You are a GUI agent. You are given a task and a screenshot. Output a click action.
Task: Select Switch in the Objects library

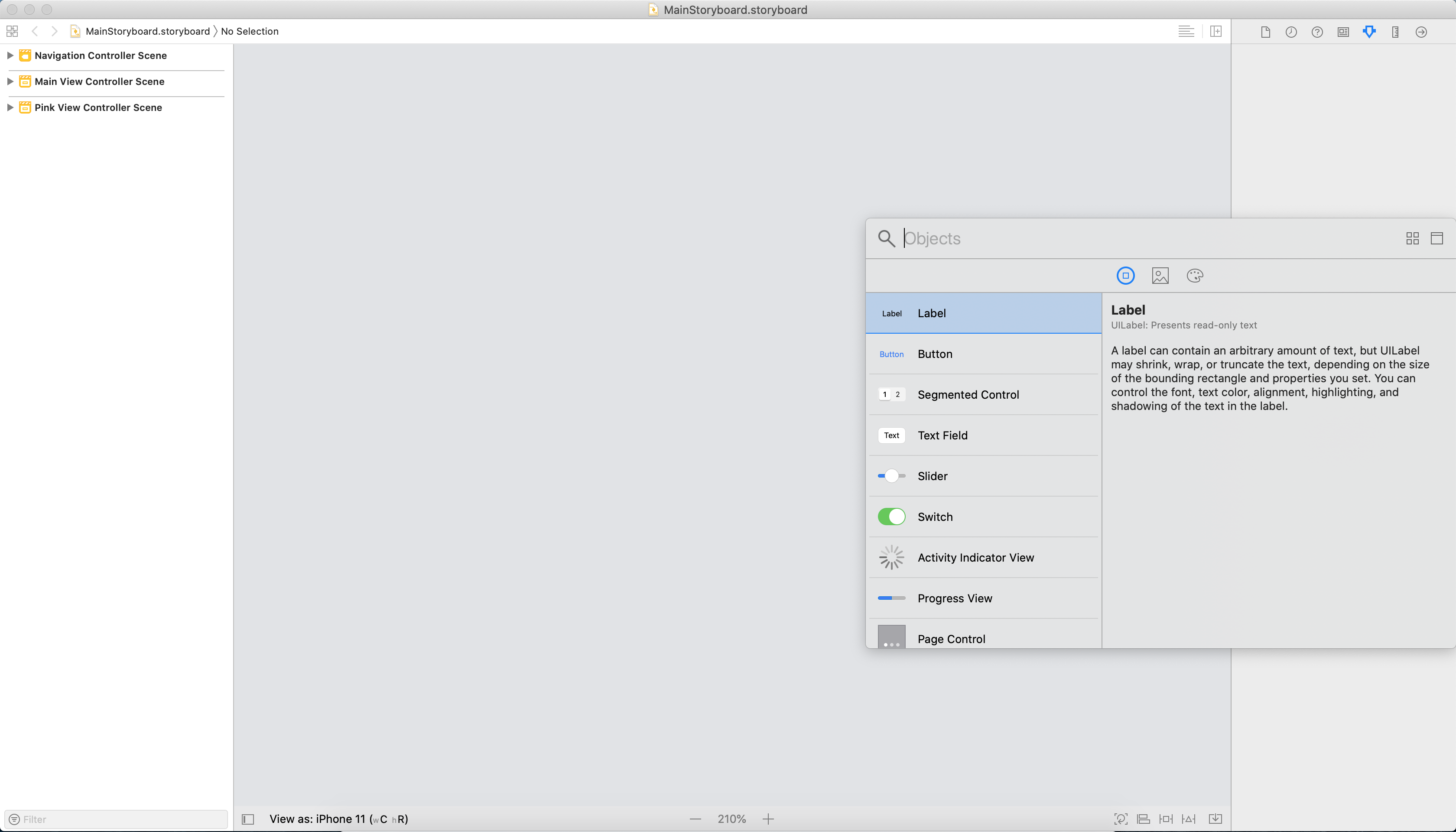click(983, 517)
